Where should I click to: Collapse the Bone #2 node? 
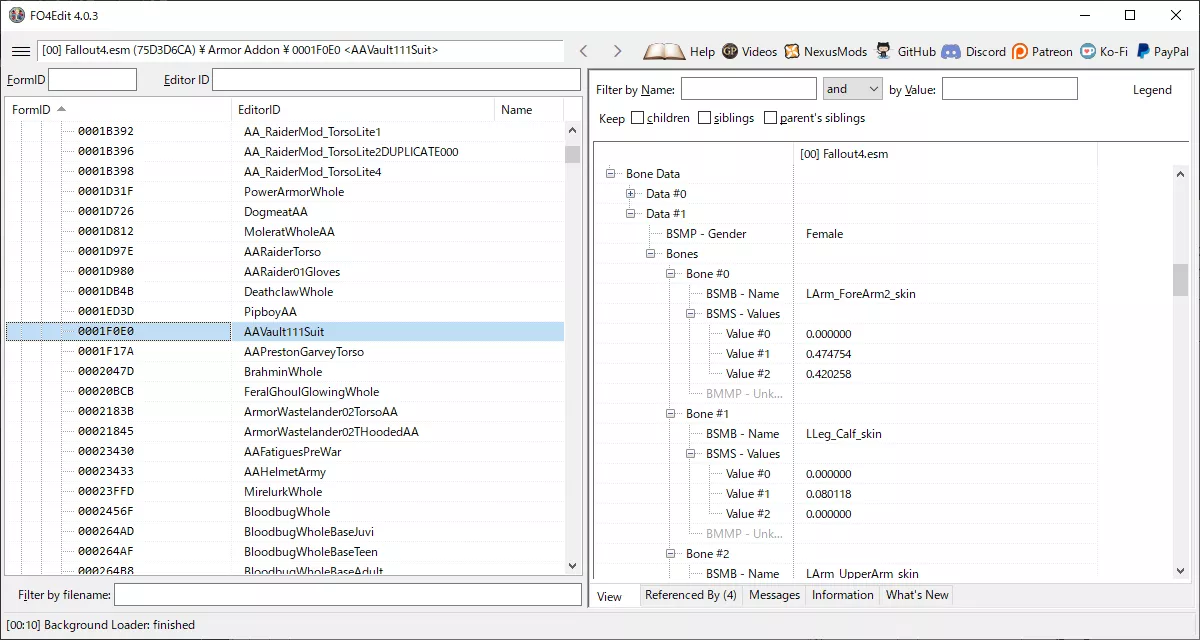click(671, 554)
